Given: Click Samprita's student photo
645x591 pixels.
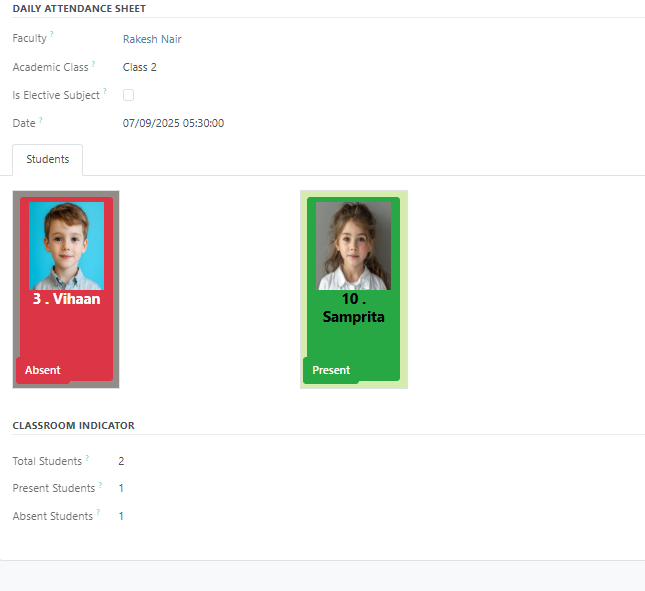Looking at the screenshot, I should [x=353, y=246].
